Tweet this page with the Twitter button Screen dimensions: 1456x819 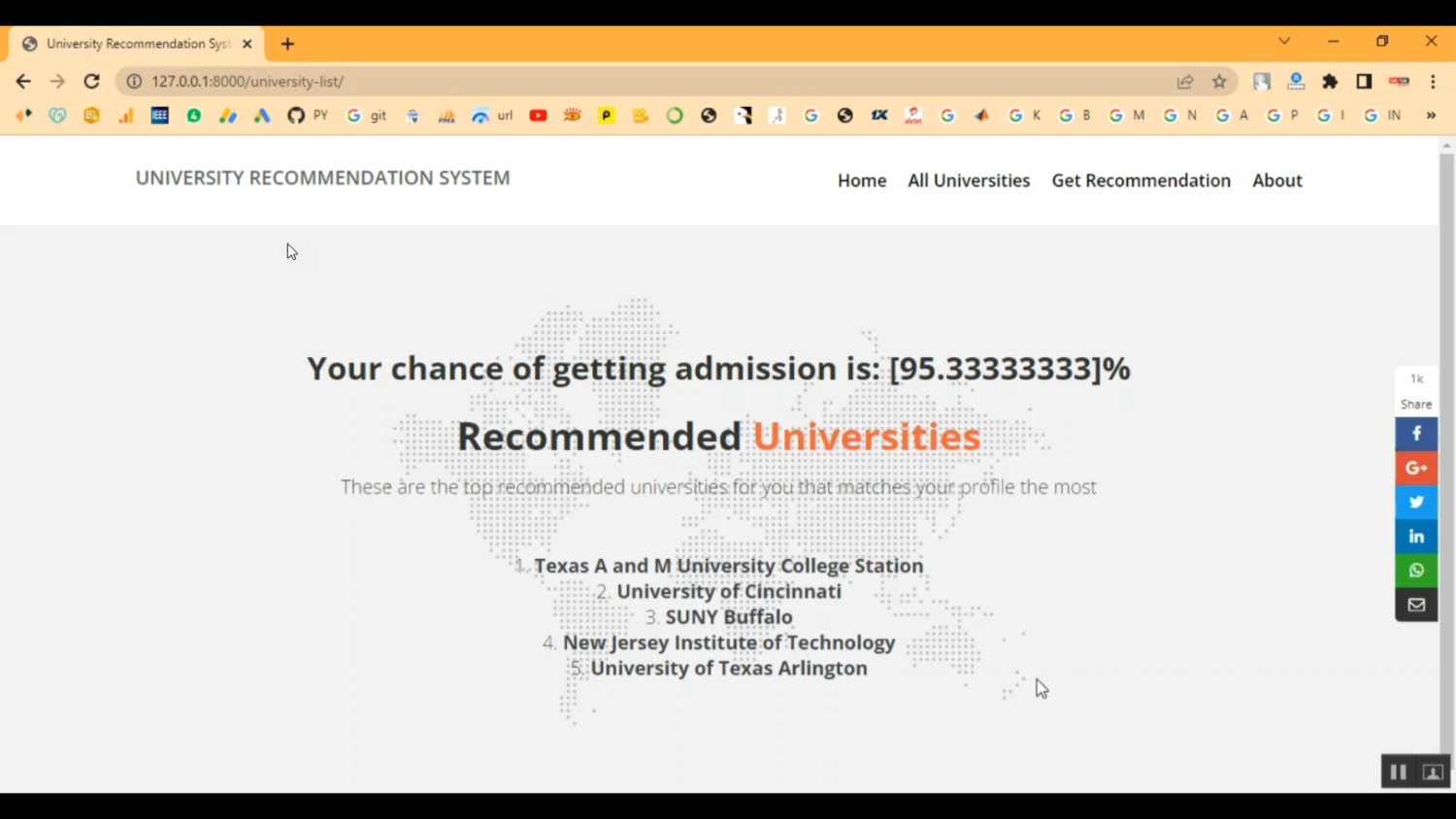(x=1416, y=502)
